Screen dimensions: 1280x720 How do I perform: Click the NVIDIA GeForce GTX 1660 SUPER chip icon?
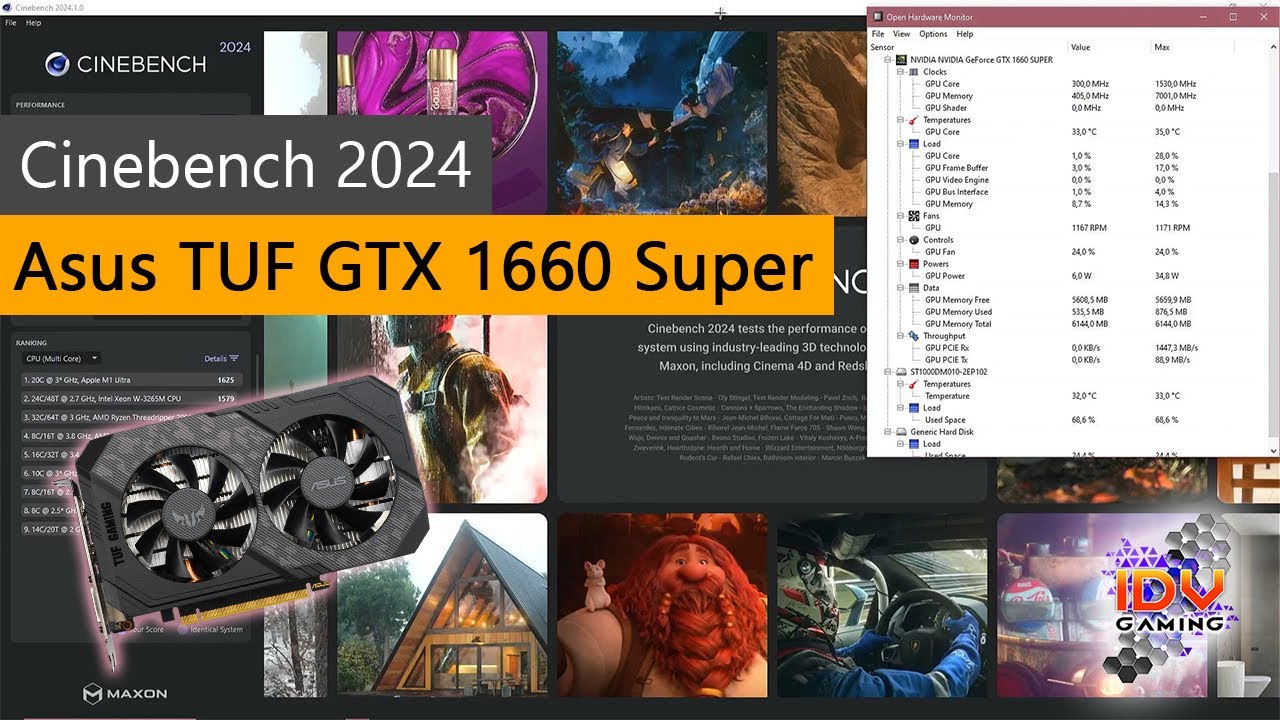[901, 60]
